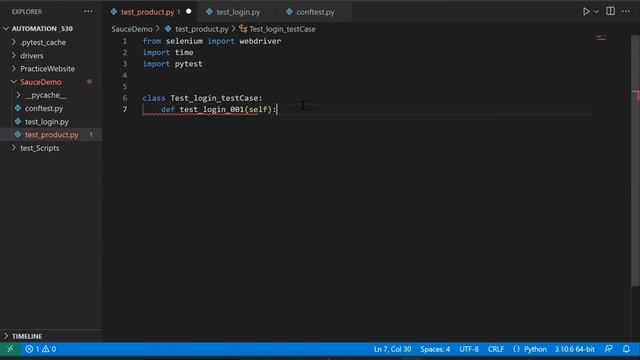This screenshot has height=360, width=640.
Task: Select test_product.py in the explorer
Action: [x=51, y=135]
